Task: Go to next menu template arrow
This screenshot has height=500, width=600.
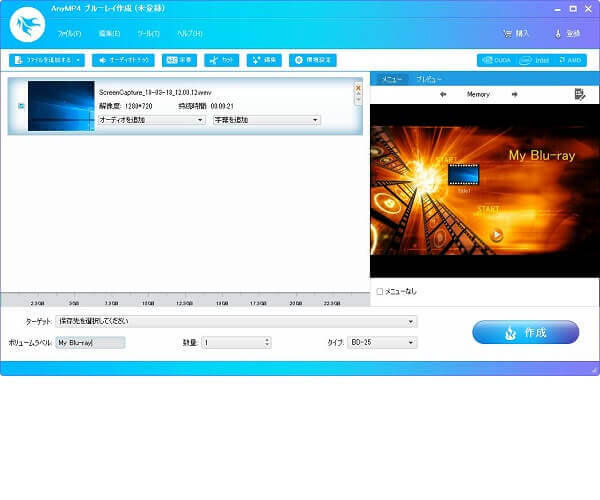Action: pos(515,94)
